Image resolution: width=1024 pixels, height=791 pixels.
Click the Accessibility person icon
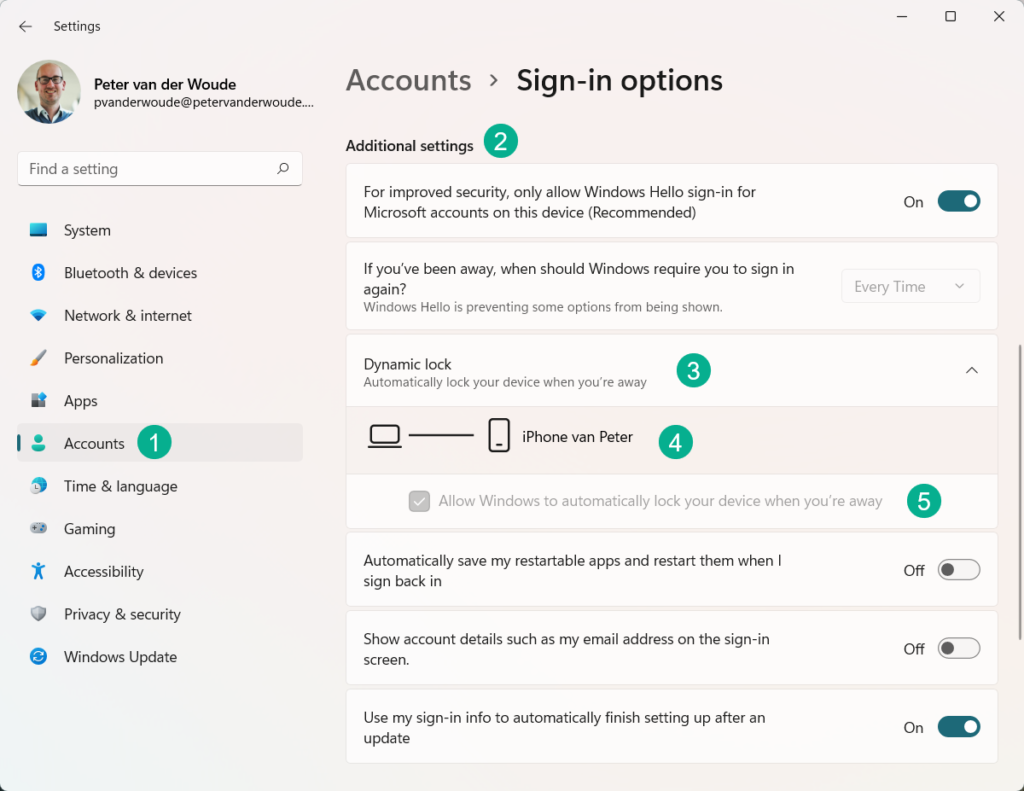36,571
